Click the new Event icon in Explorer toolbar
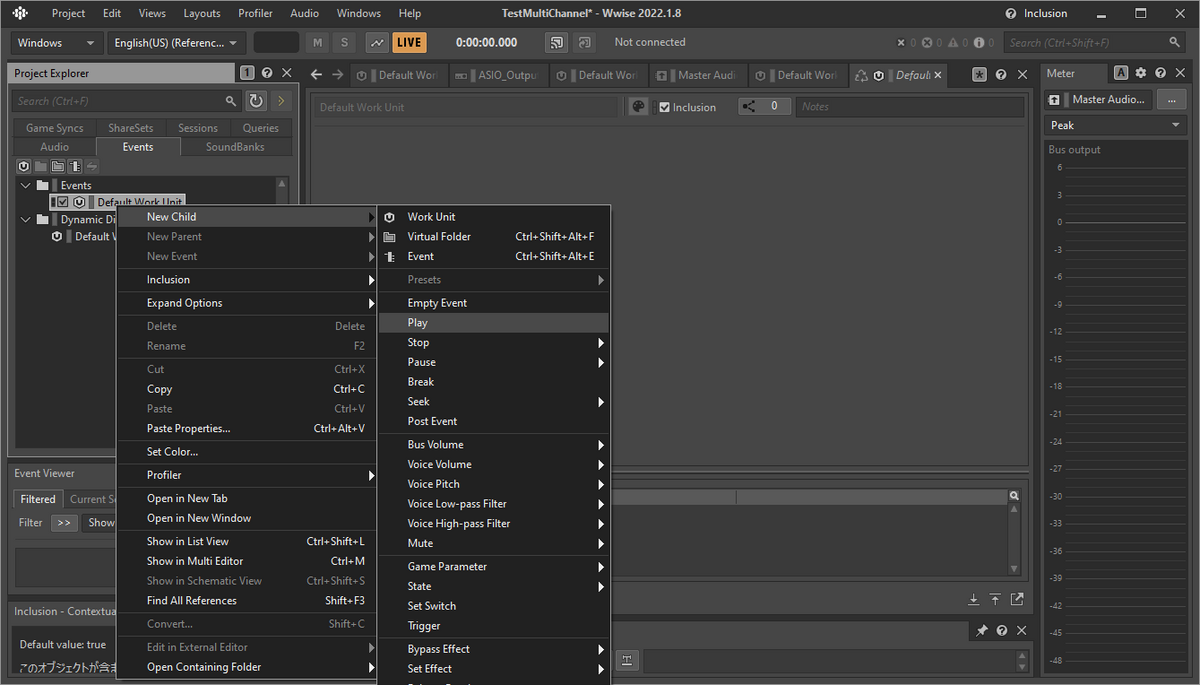Viewport: 1200px width, 685px height. [x=75, y=166]
